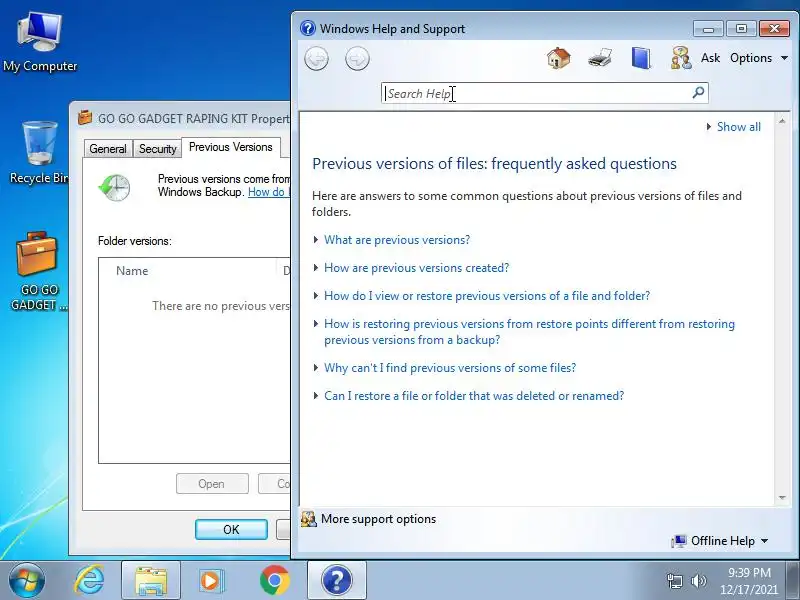This screenshot has height=600, width=800.
Task: Select the GO GO GADGET briefcase desktop icon
Action: point(36,271)
